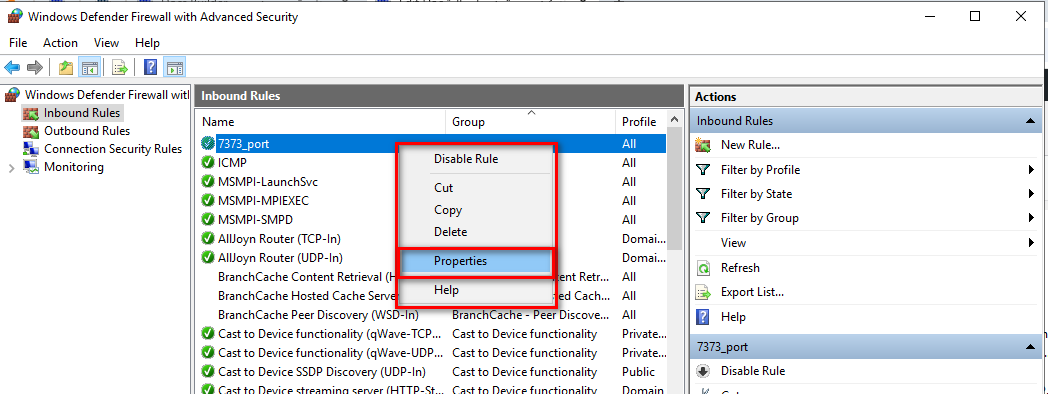This screenshot has width=1048, height=394.
Task: Select the MSMPI-SMPD rule name
Action: coord(255,219)
